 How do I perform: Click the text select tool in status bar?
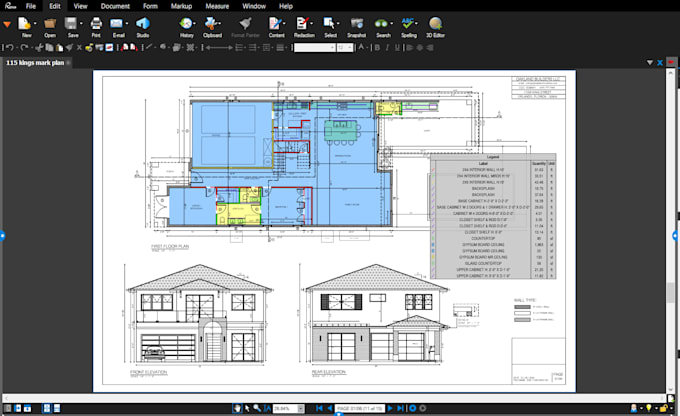click(267, 408)
